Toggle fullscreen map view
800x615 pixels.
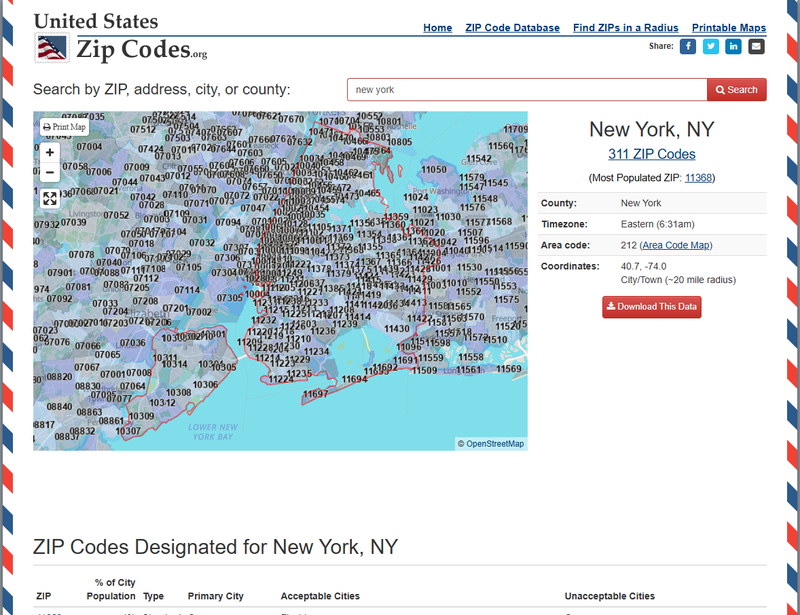click(x=50, y=199)
